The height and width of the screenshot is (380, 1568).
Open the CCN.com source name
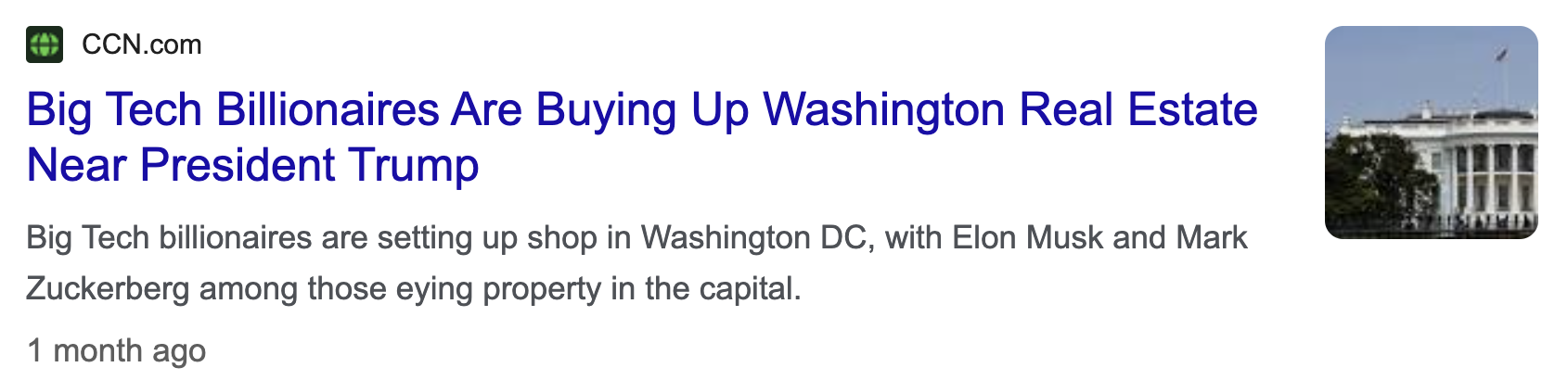point(142,44)
